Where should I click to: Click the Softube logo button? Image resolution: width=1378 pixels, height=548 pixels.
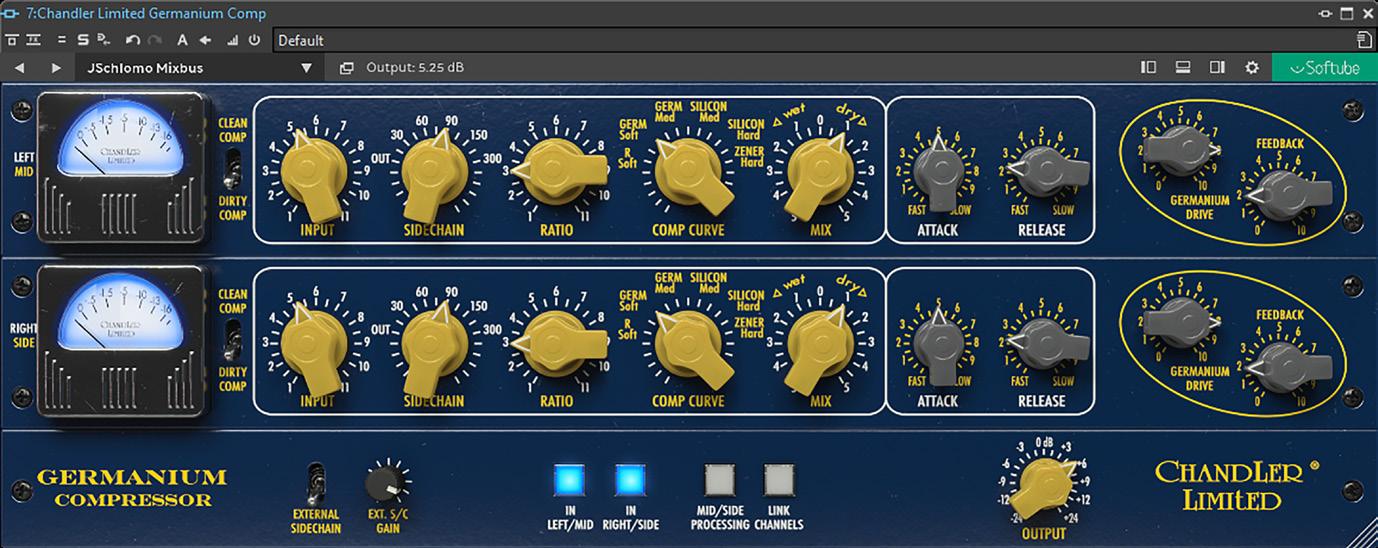point(1325,68)
